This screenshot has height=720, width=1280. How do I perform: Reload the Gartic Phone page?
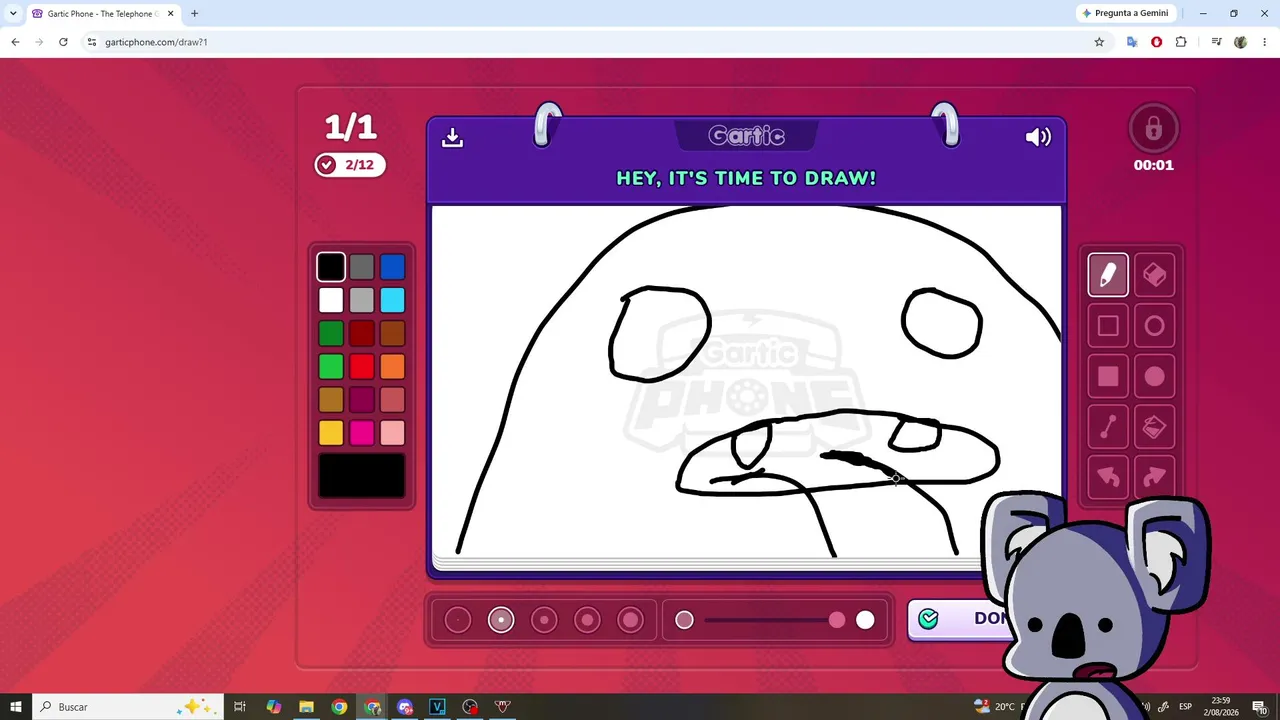[x=63, y=42]
